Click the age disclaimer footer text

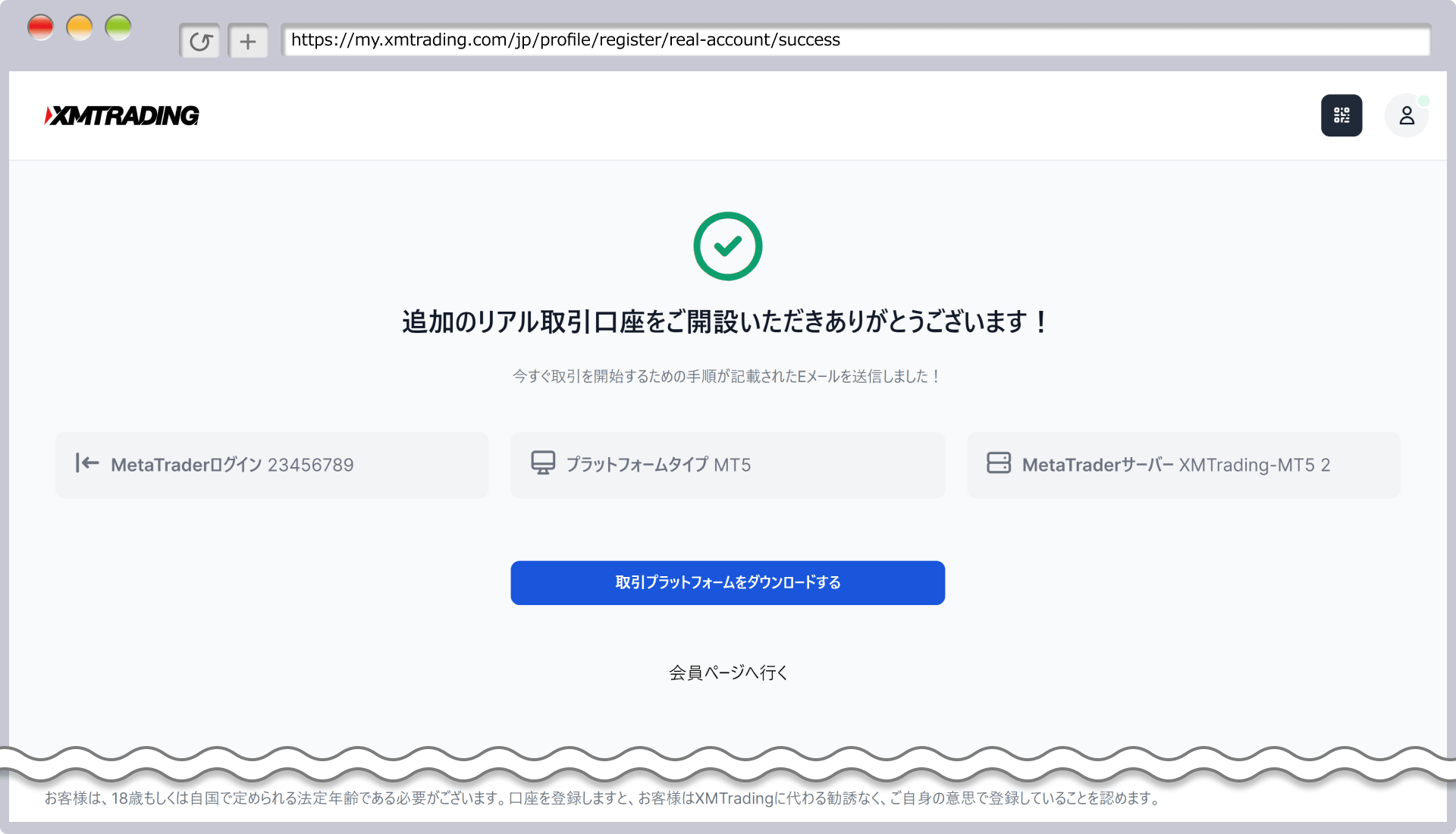pos(602,798)
